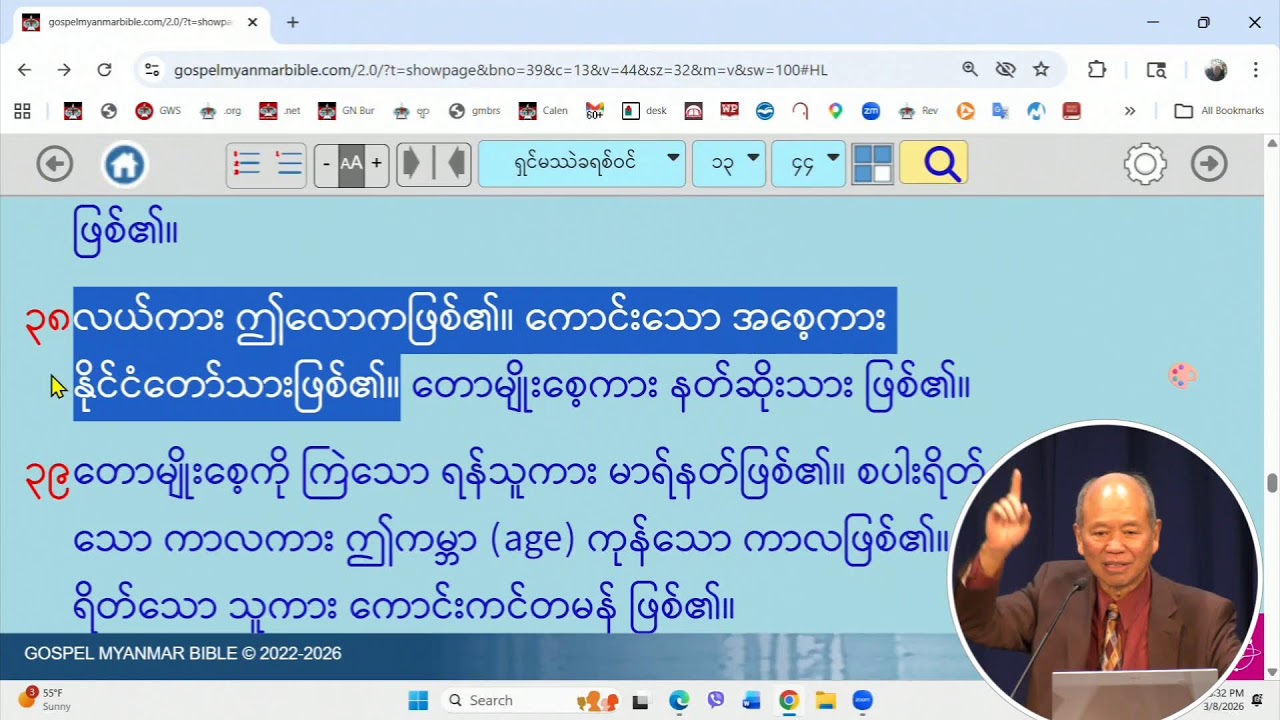The image size is (1280, 720).
Task: Go to the next chapter arrow
Action: (1209, 164)
